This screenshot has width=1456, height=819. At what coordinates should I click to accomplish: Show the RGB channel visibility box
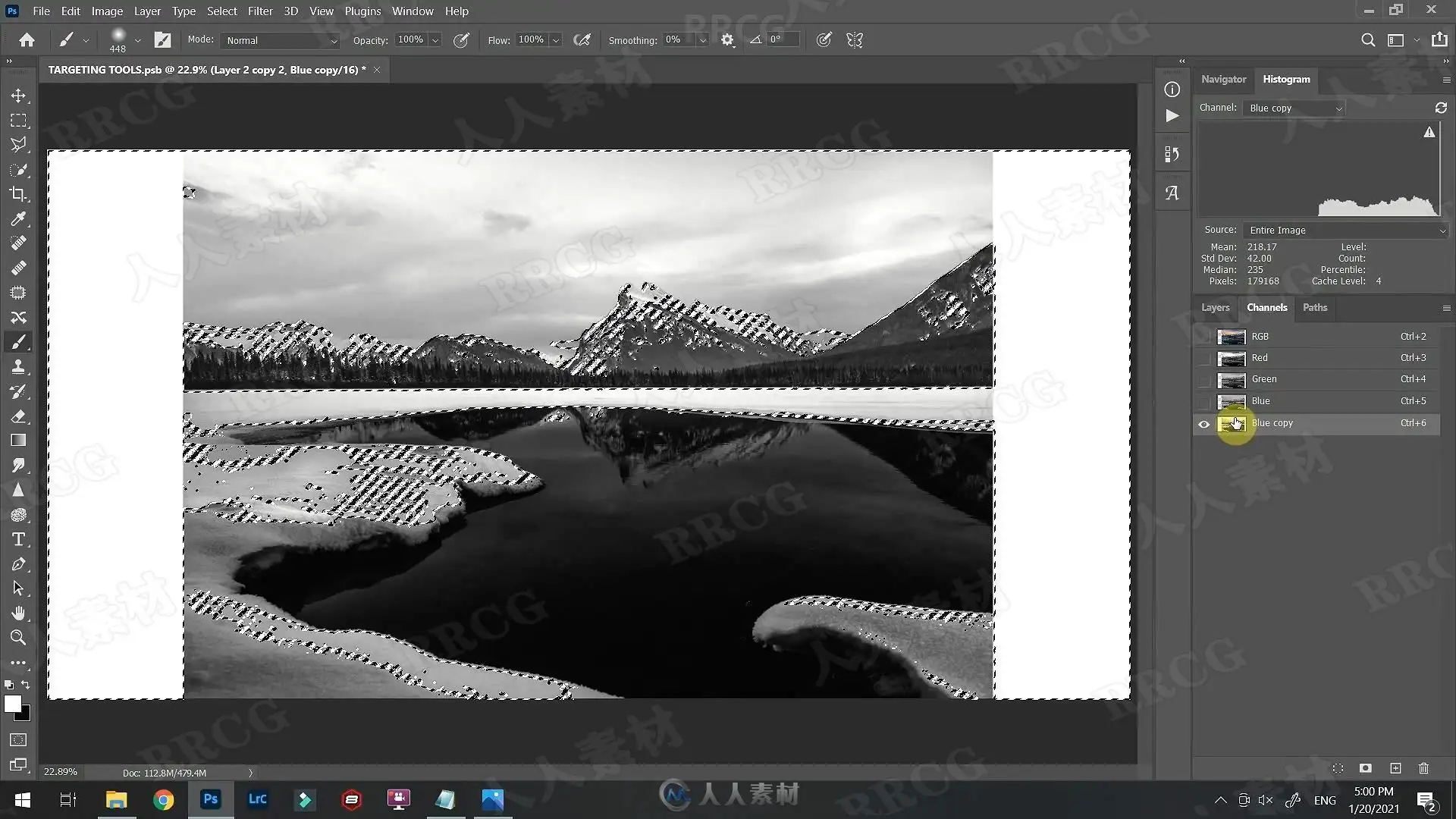pos(1203,337)
